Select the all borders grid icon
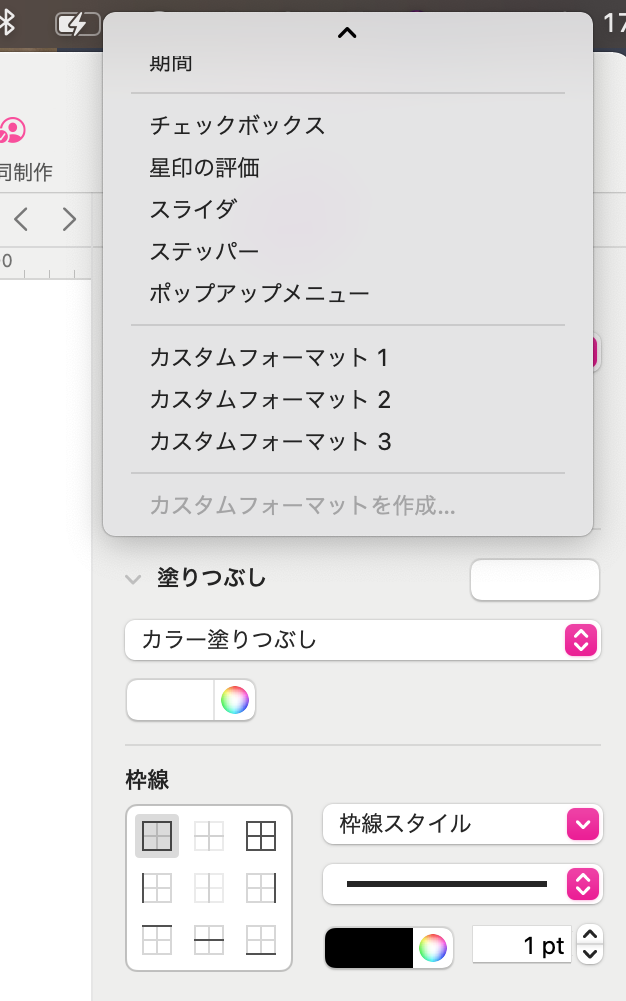The image size is (626, 1001). (x=260, y=836)
